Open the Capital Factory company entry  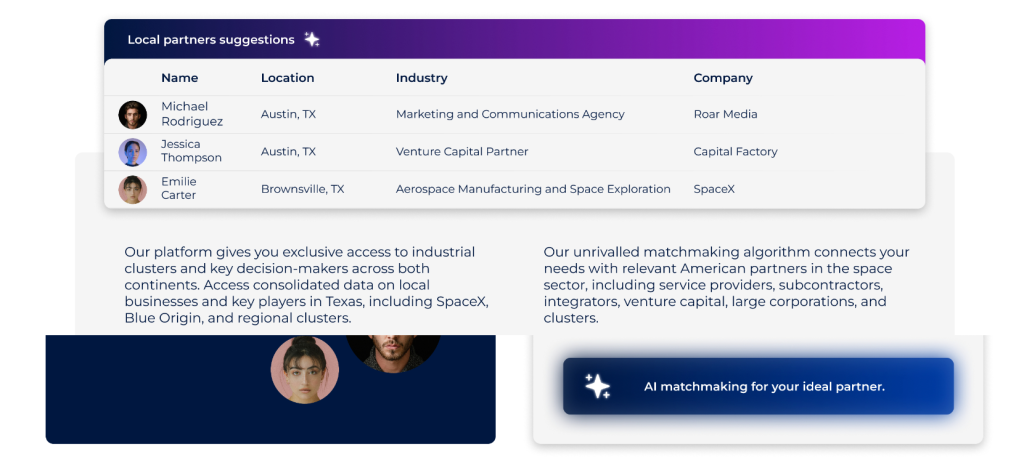click(x=735, y=152)
